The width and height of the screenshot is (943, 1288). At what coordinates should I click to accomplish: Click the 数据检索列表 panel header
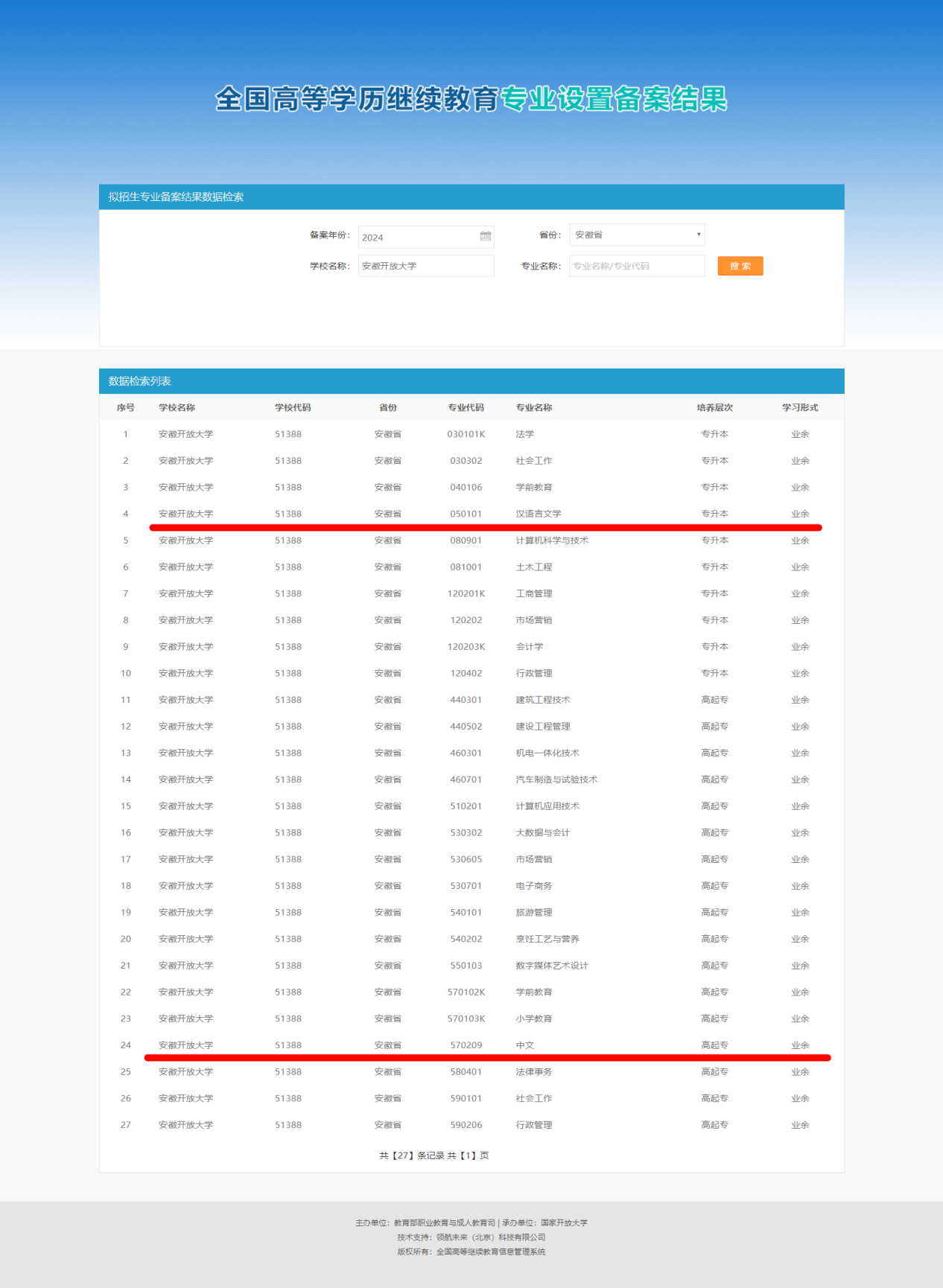click(140, 381)
